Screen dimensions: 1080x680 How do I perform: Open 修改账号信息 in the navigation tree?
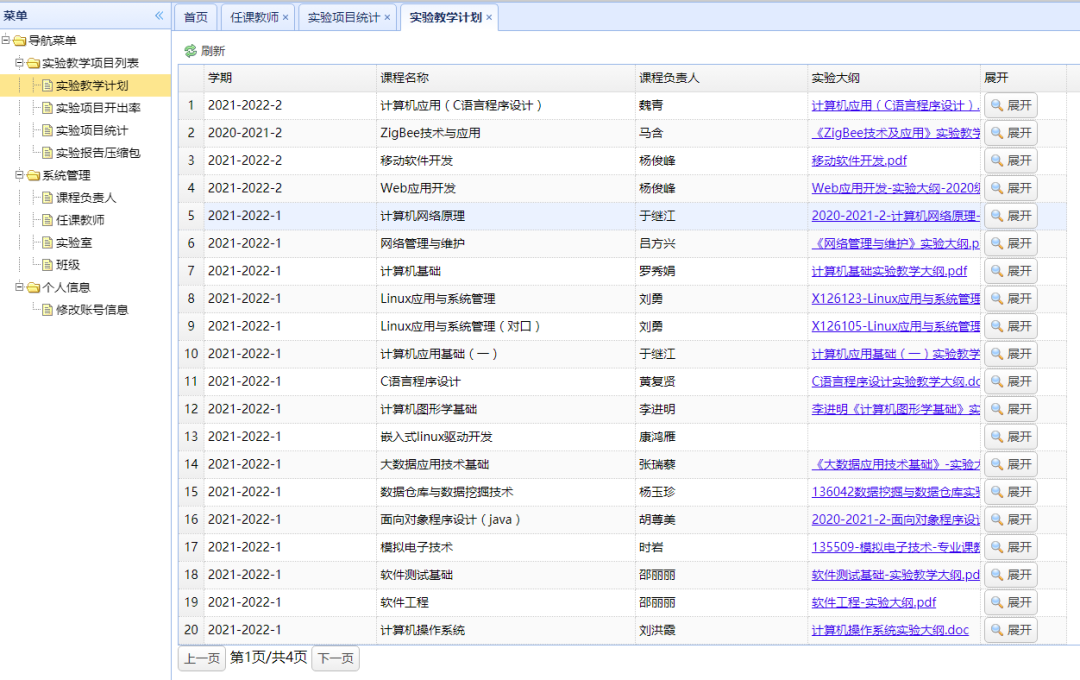tap(92, 310)
